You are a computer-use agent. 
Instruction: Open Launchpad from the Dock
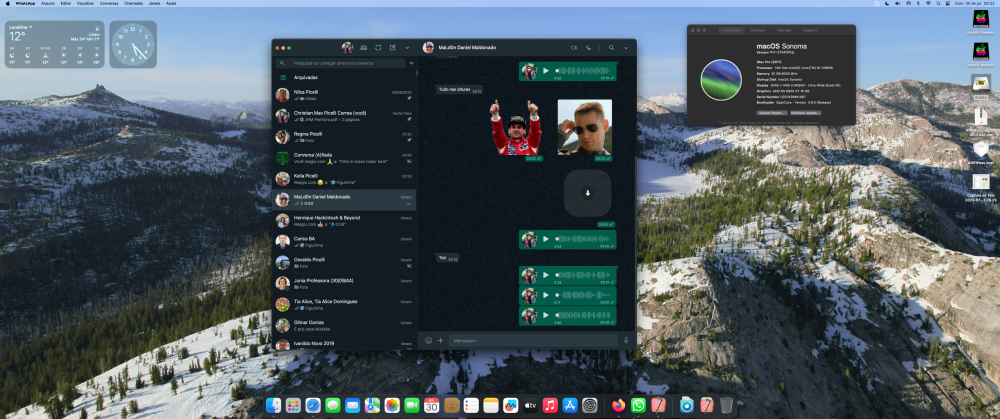(293, 405)
